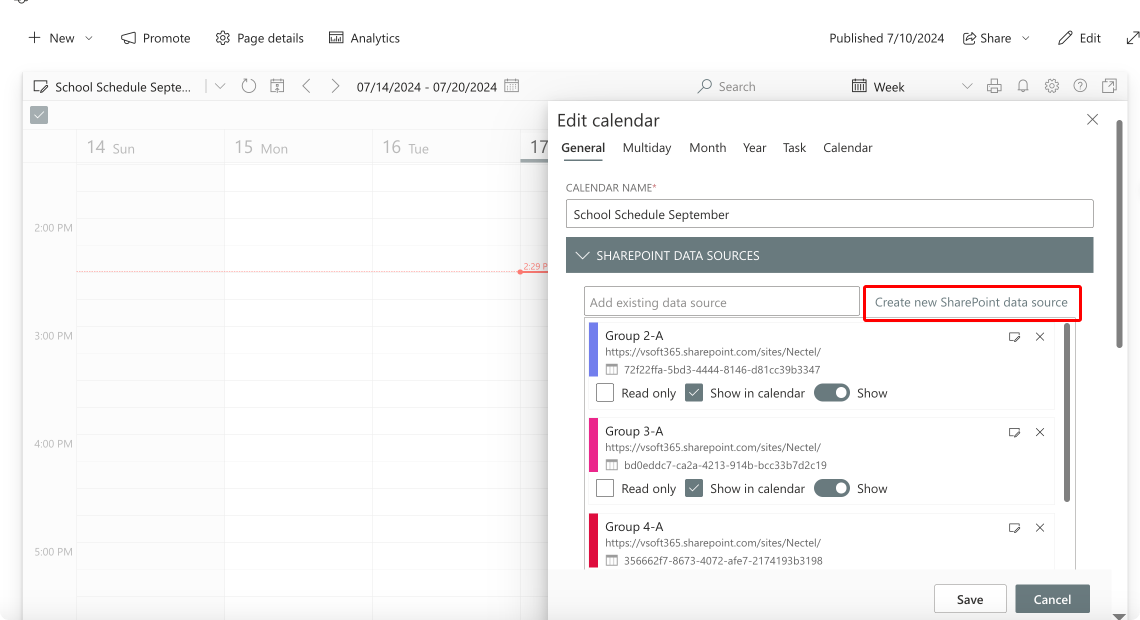Click the Group 2-A list icon
The height and width of the screenshot is (620, 1140).
[611, 369]
